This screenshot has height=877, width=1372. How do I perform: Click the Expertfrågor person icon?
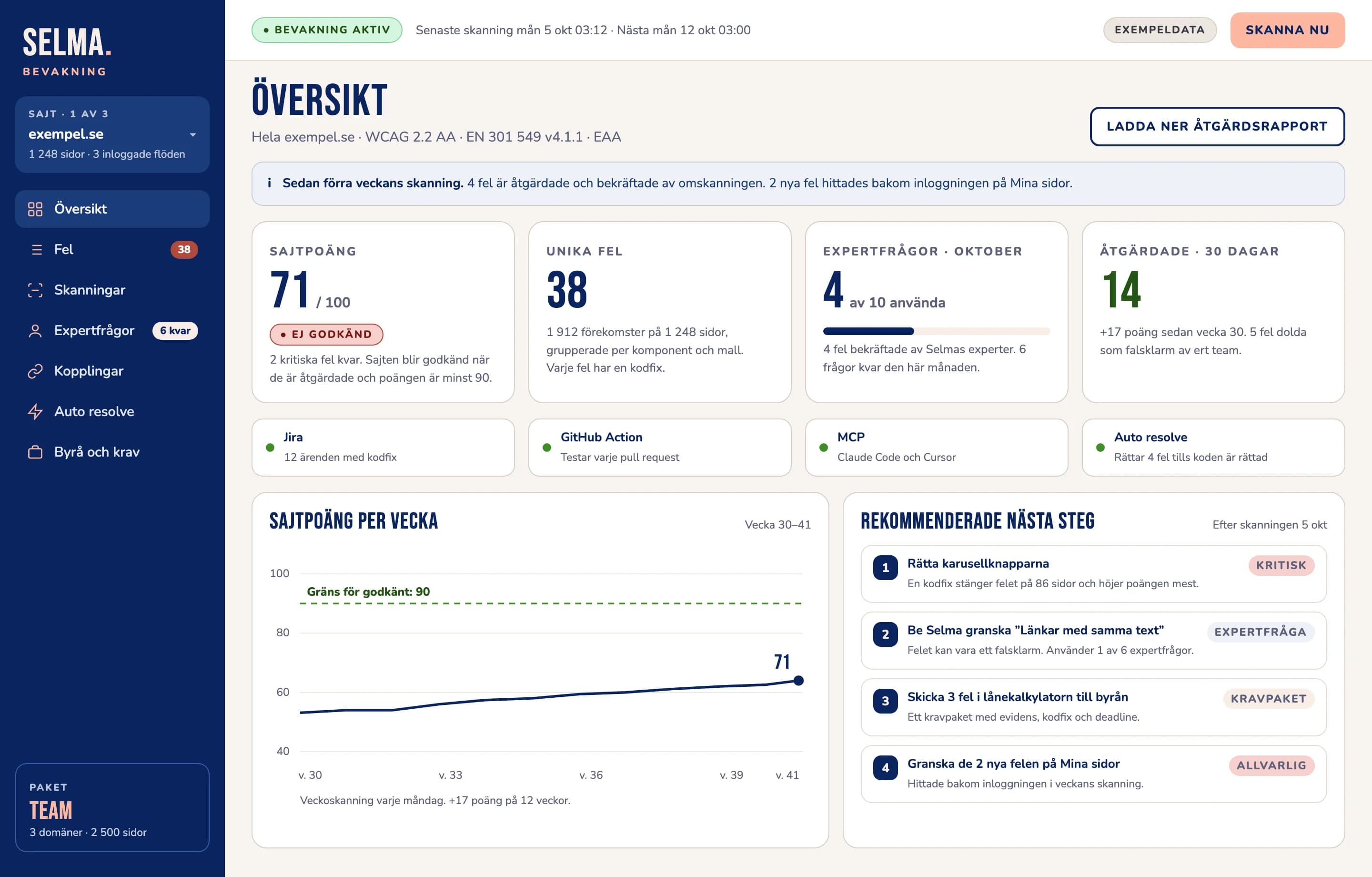click(35, 331)
